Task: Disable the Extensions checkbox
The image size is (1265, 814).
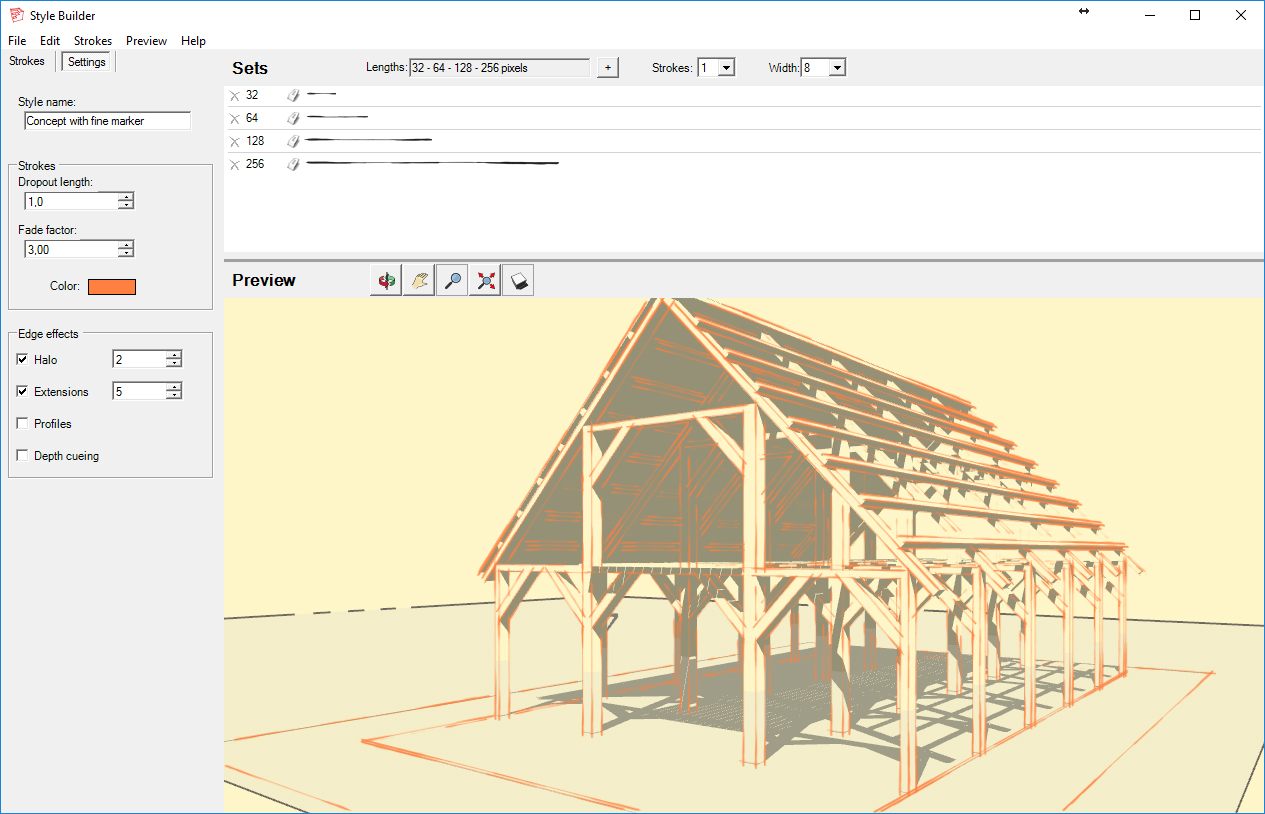Action: tap(23, 391)
